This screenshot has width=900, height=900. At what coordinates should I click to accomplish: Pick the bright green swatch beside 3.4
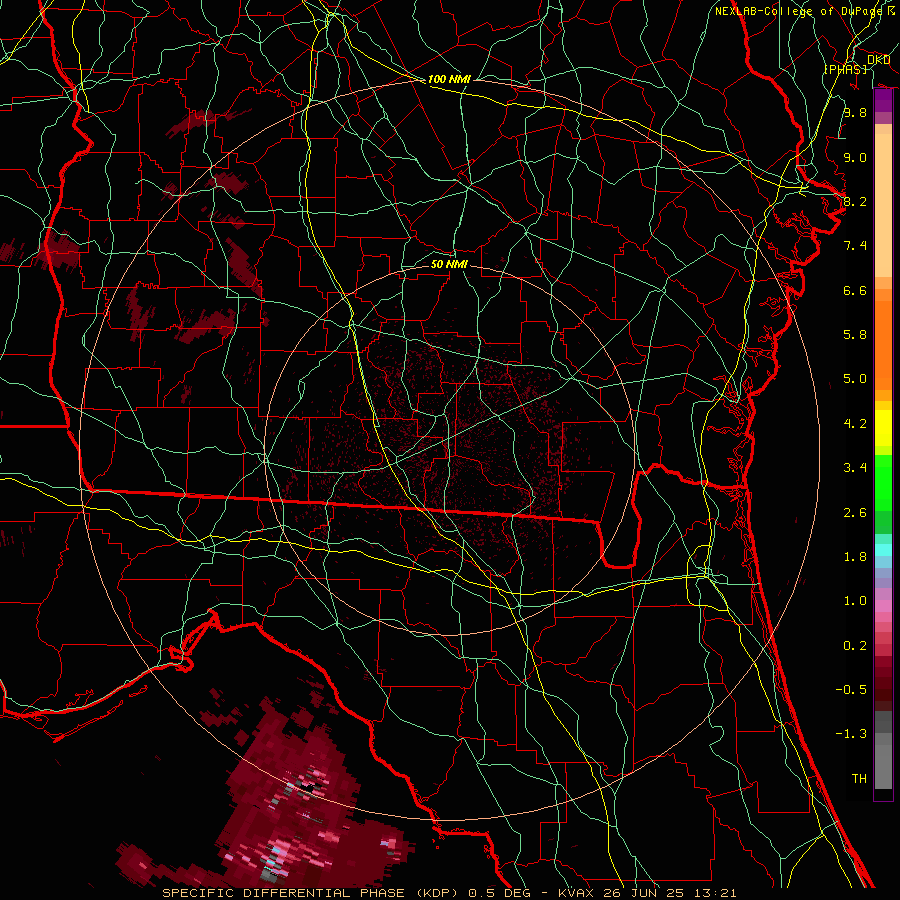[883, 482]
